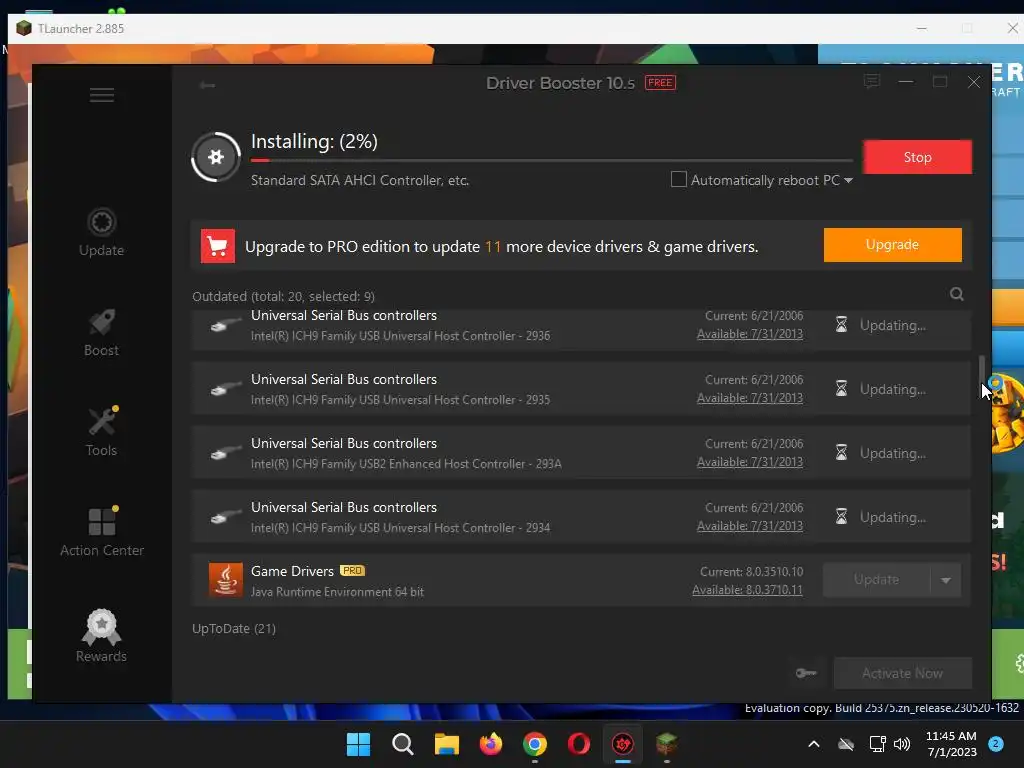Select Intel ICH9 USB2 Enhanced Host Controller 293A text
Screen dimensions: 1024x768
pyautogui.click(x=406, y=464)
